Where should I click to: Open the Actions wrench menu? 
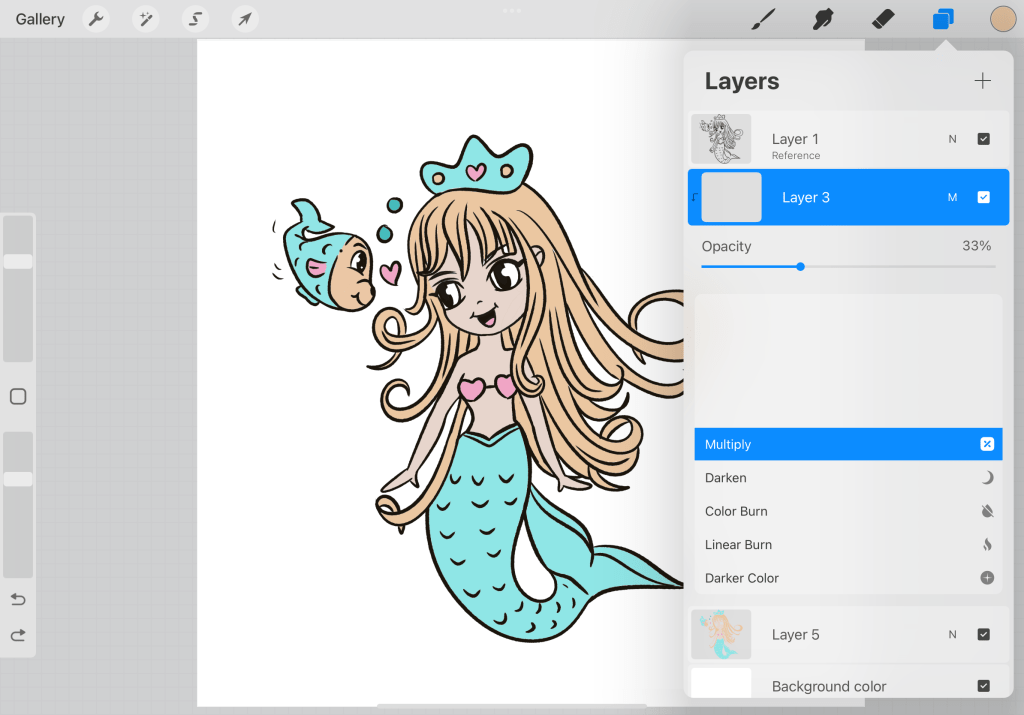[96, 19]
